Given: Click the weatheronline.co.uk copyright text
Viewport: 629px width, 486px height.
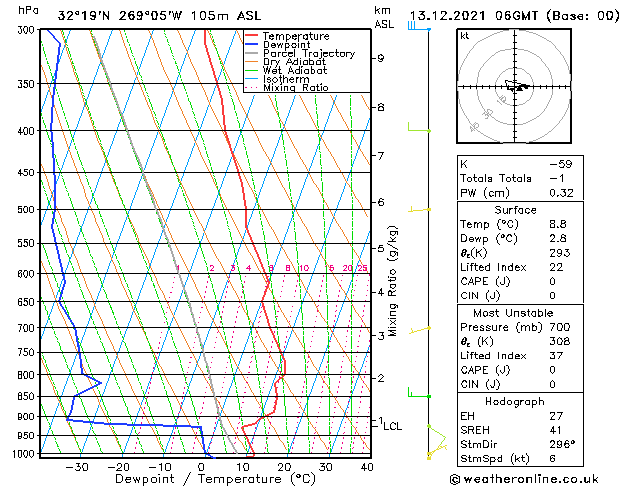Looking at the screenshot, I should click(524, 479).
